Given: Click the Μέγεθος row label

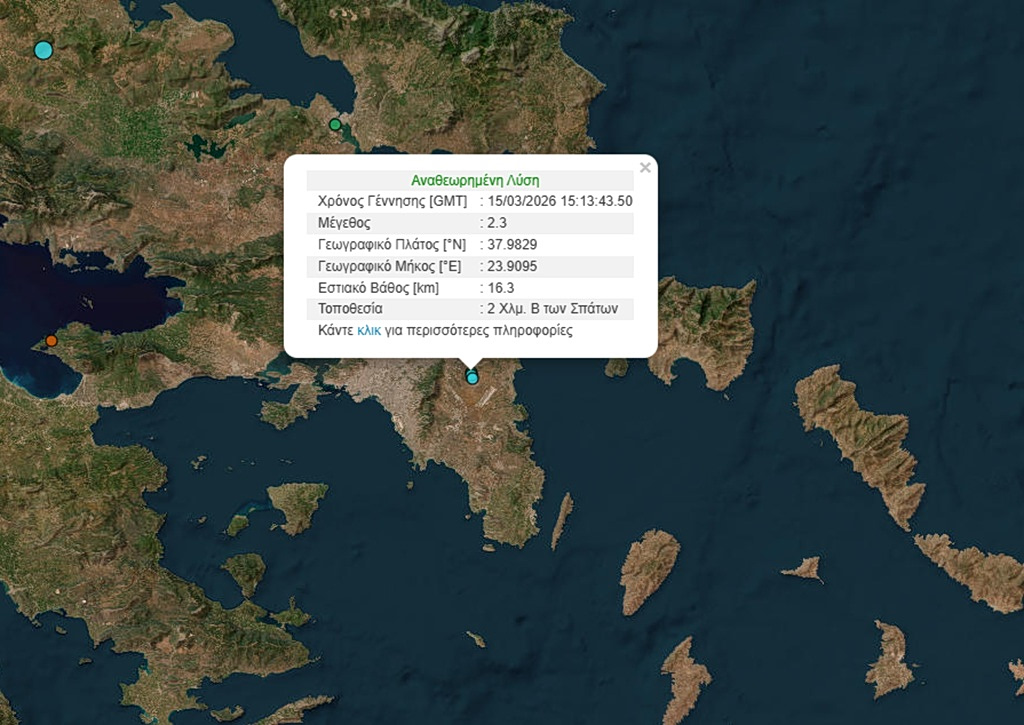Looking at the screenshot, I should point(344,223).
